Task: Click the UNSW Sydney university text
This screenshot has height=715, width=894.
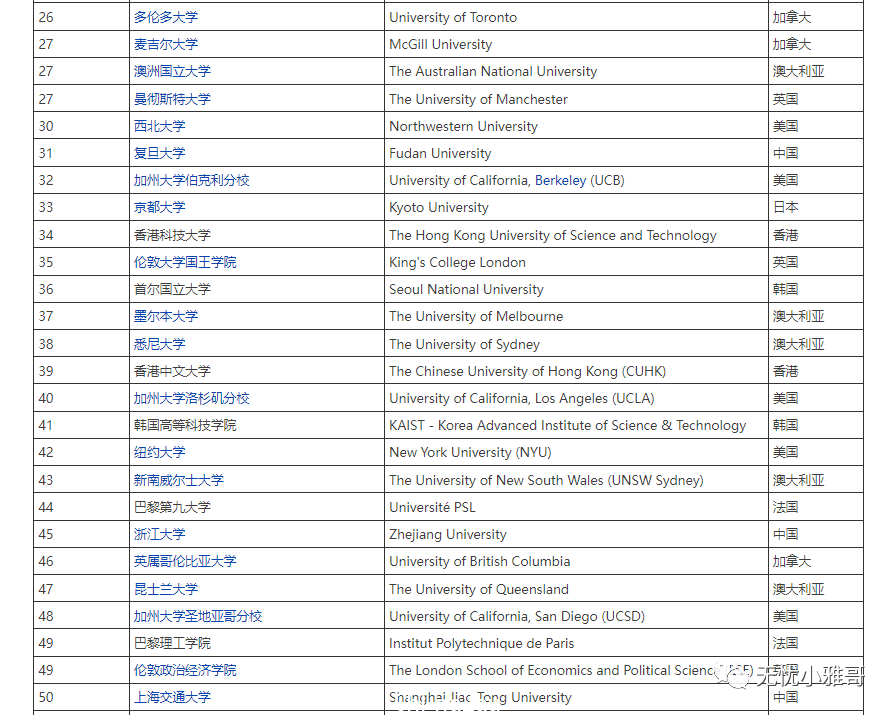Action: (x=546, y=480)
